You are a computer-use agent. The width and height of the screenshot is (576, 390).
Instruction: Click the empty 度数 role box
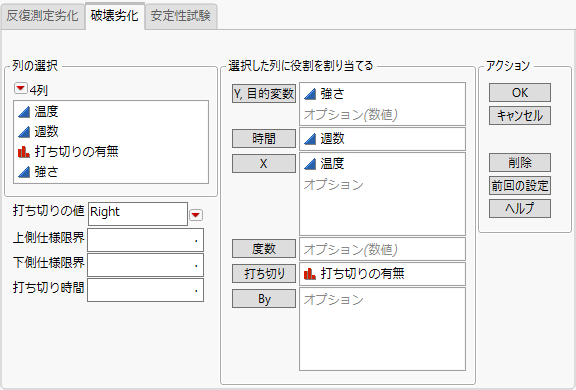click(x=382, y=249)
